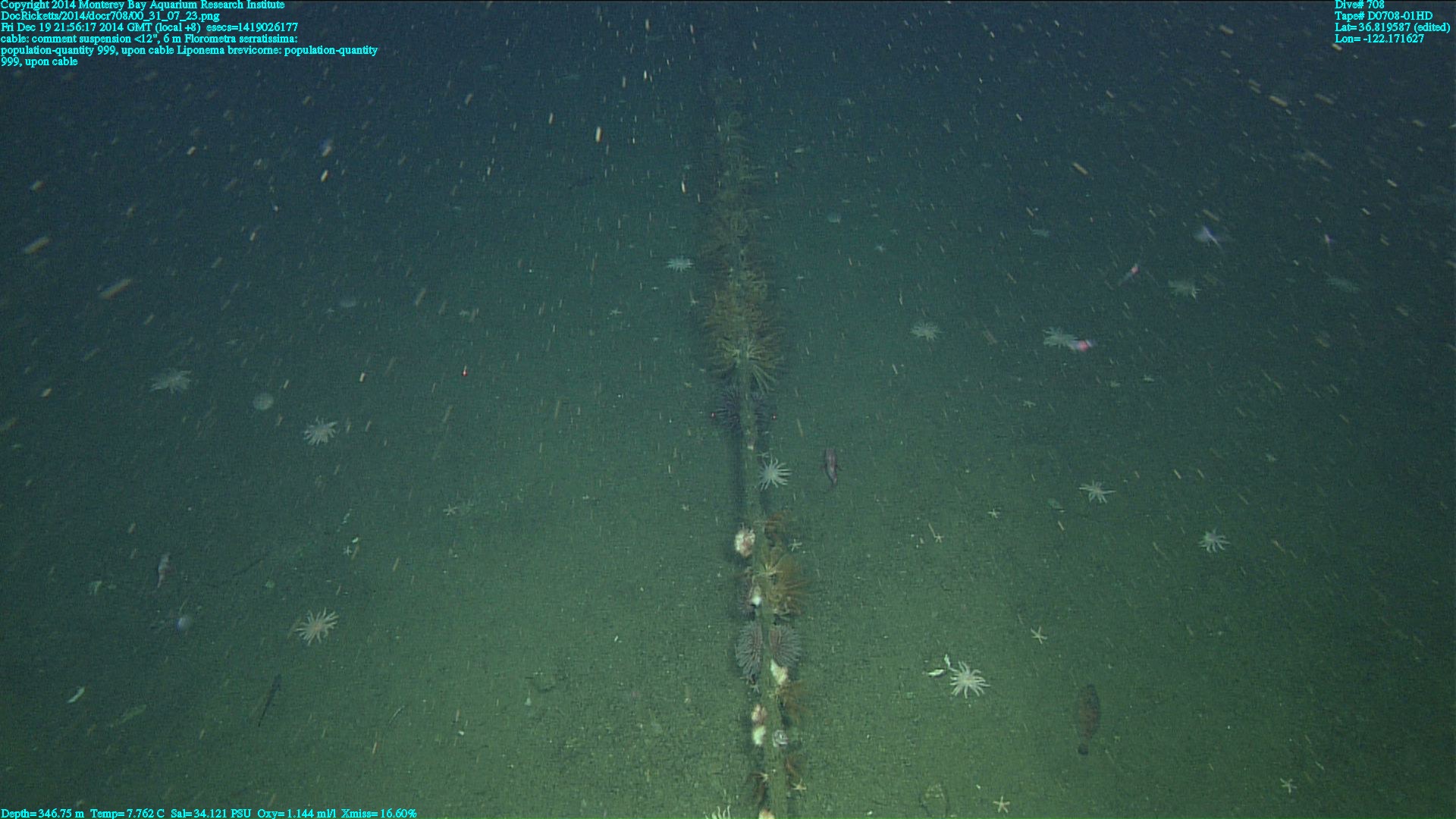The image size is (1456, 819).
Task: Click the Xmiss= 16.60% readout
Action: click(x=378, y=813)
